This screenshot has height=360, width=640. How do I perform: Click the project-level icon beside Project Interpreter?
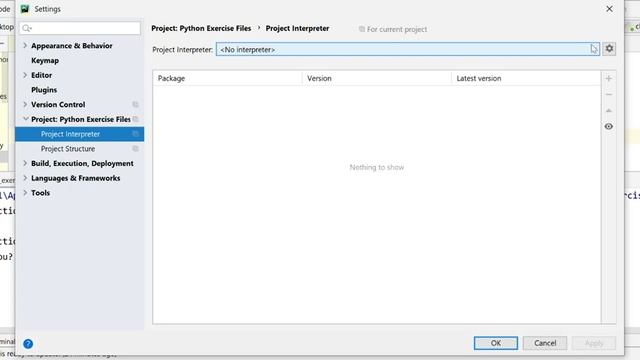[x=136, y=134]
